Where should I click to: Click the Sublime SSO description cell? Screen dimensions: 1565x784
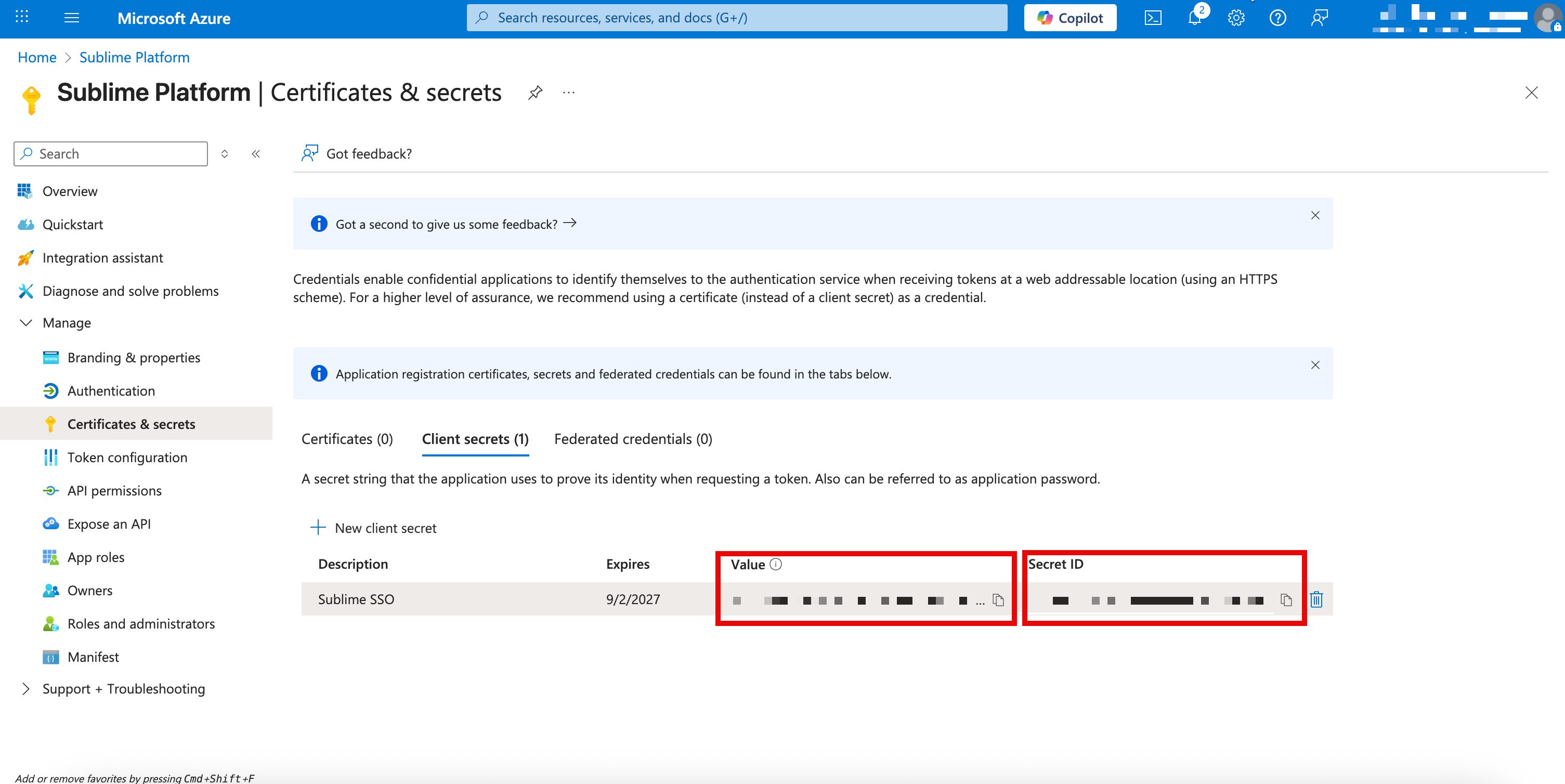356,599
